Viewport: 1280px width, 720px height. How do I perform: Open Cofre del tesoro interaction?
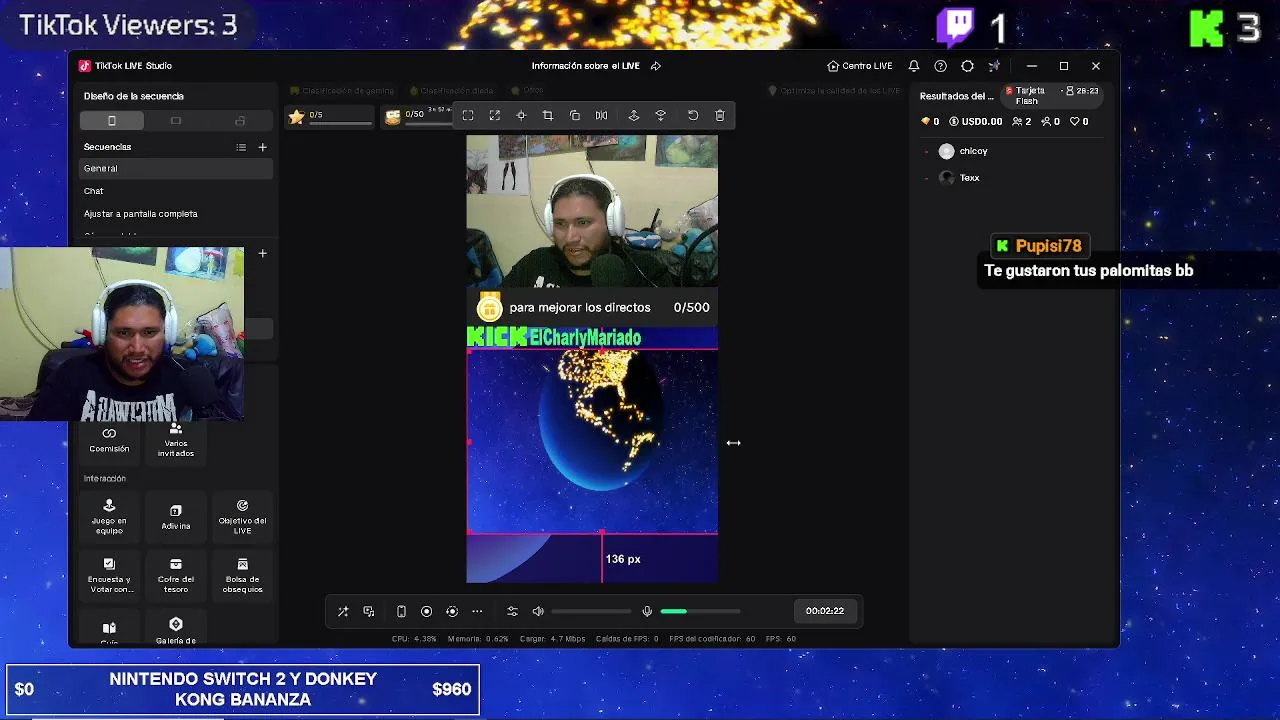click(x=176, y=576)
